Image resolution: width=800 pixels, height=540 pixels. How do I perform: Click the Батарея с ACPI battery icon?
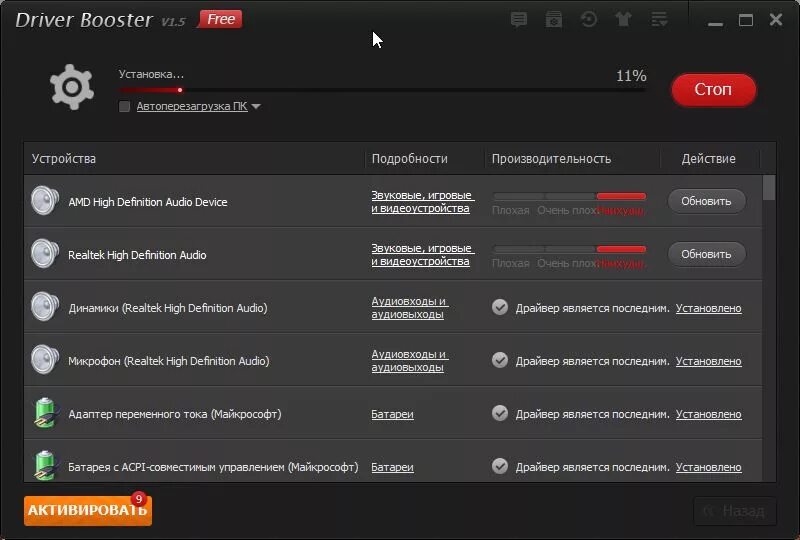pyautogui.click(x=46, y=465)
